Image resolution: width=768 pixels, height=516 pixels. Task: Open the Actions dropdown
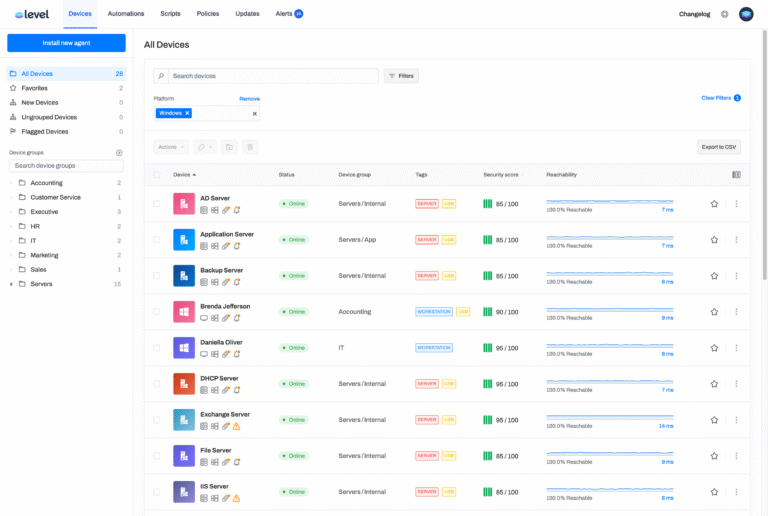pos(170,147)
